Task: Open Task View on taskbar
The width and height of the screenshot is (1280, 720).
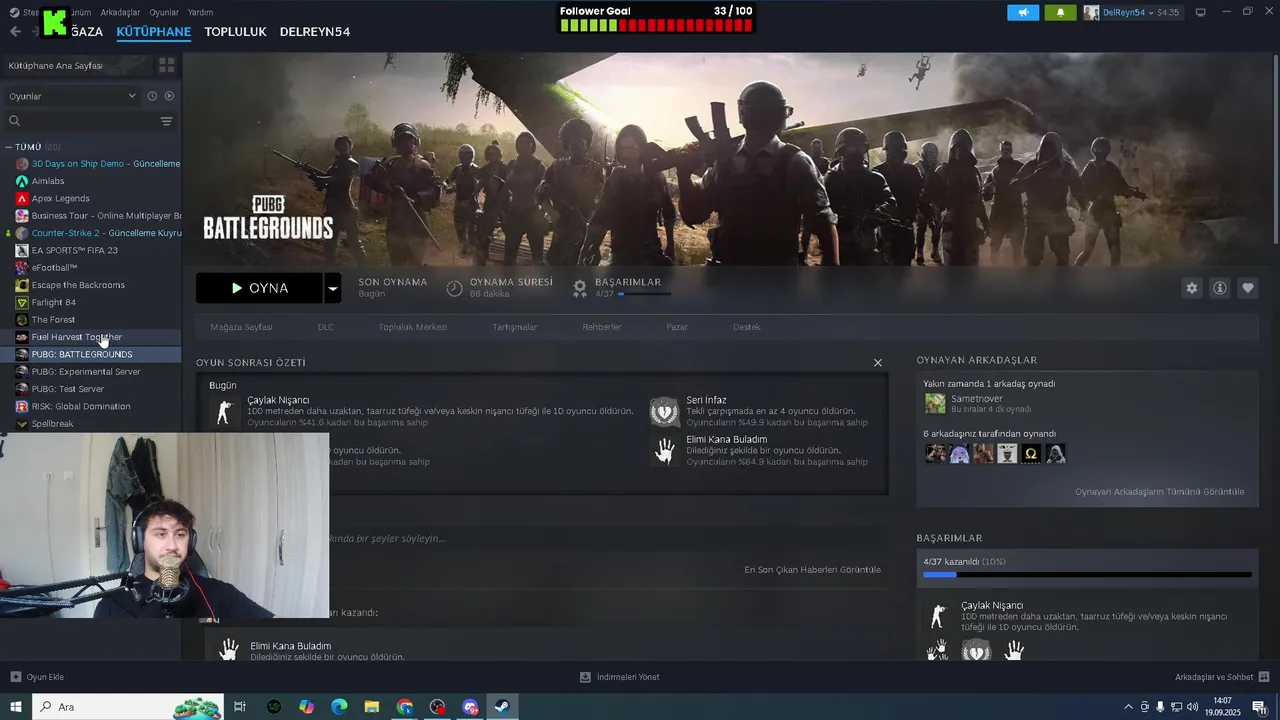Action: point(240,707)
